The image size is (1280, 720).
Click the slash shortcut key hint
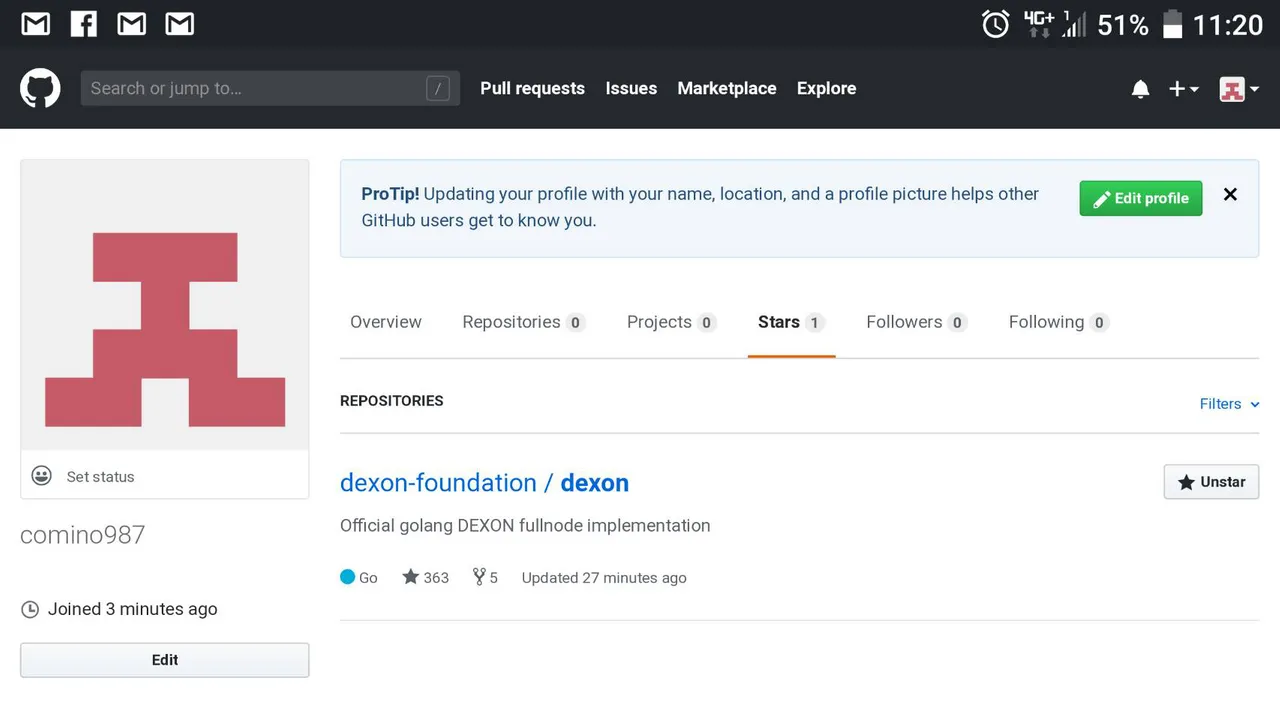point(437,88)
